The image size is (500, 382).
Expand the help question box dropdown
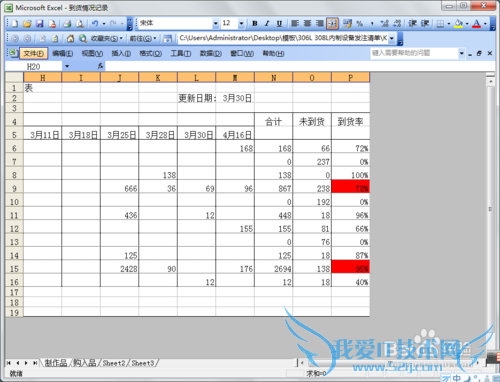462,53
